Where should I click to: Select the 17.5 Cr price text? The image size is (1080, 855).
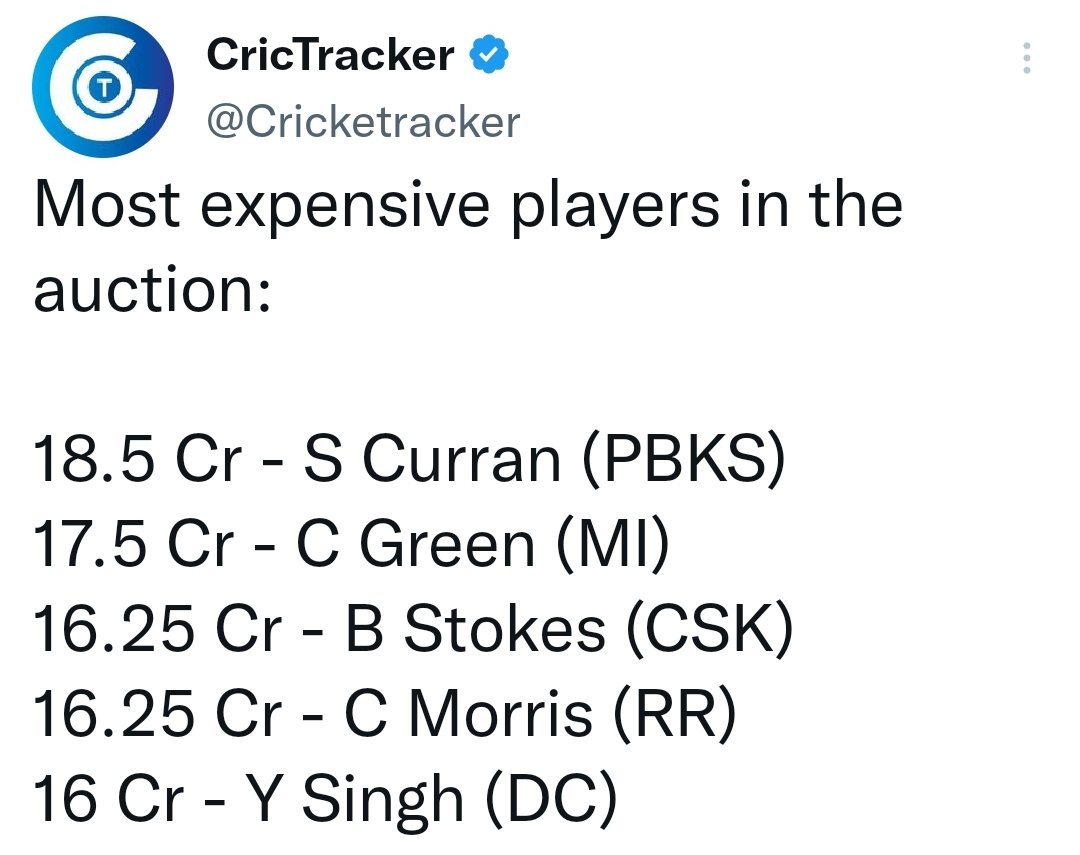click(134, 544)
